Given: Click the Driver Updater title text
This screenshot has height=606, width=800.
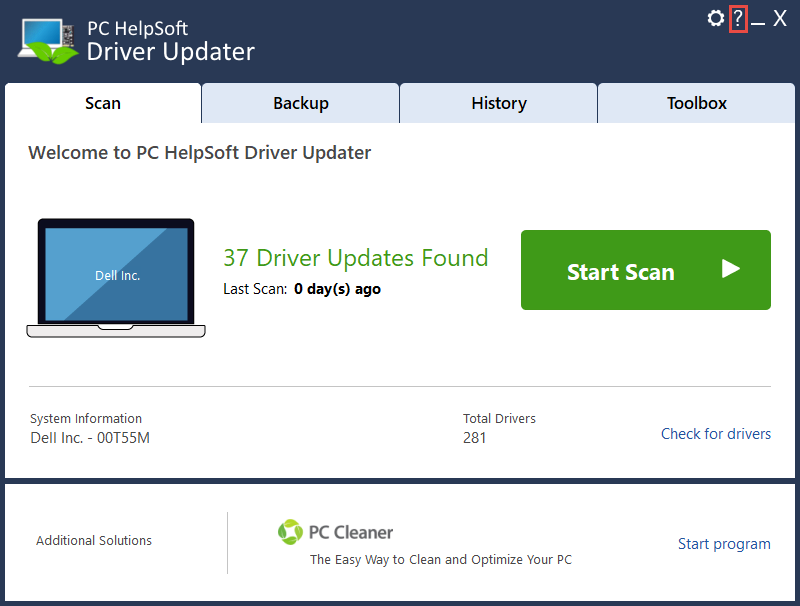Looking at the screenshot, I should [170, 51].
